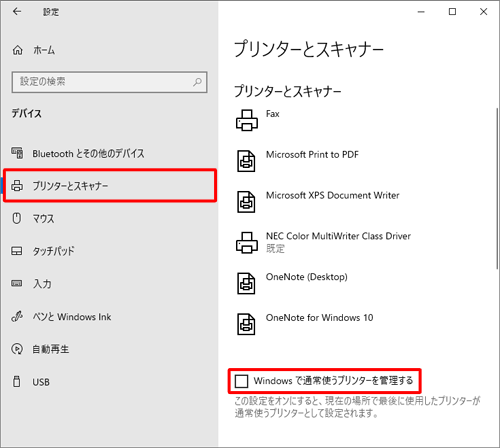Click the Microsoft Print to PDF icon
The height and width of the screenshot is (448, 500).
pos(246,161)
